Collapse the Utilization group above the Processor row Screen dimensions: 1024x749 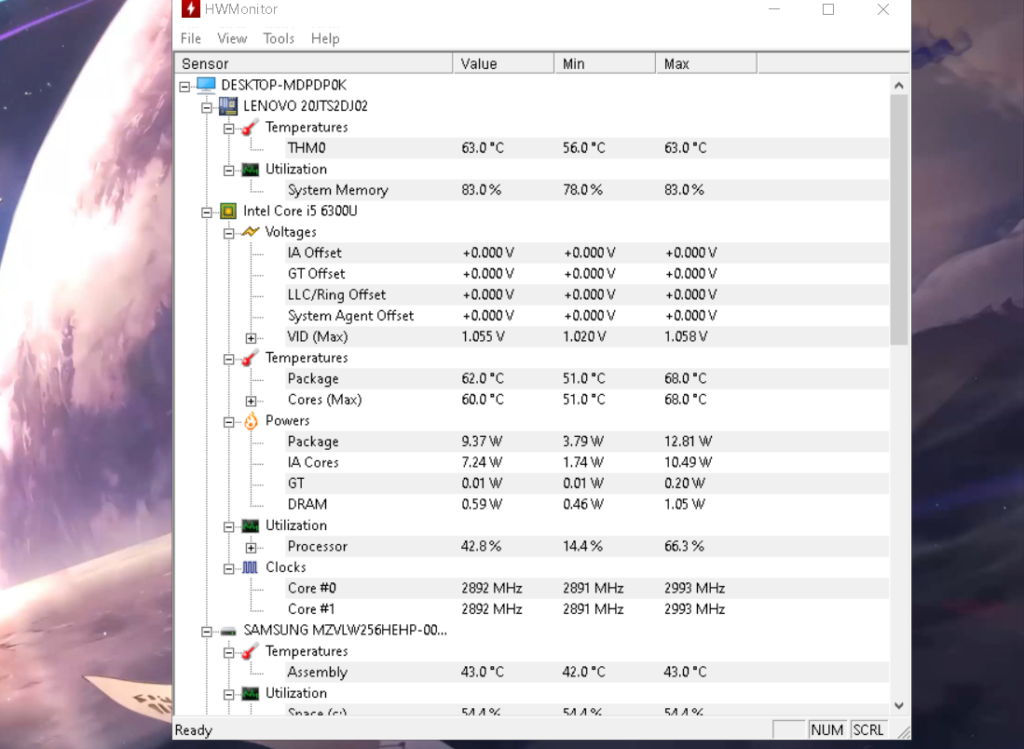229,527
